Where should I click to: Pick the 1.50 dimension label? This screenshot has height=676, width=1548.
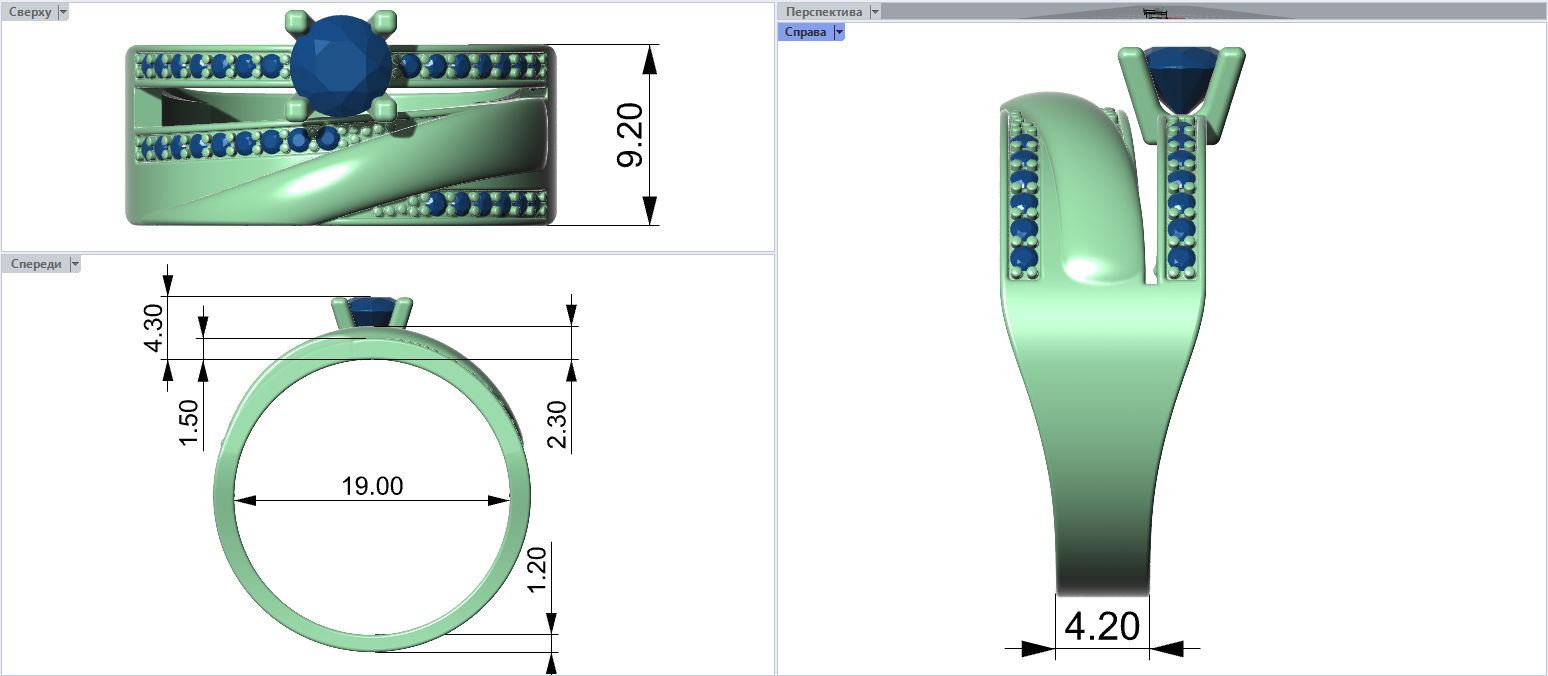pyautogui.click(x=190, y=422)
